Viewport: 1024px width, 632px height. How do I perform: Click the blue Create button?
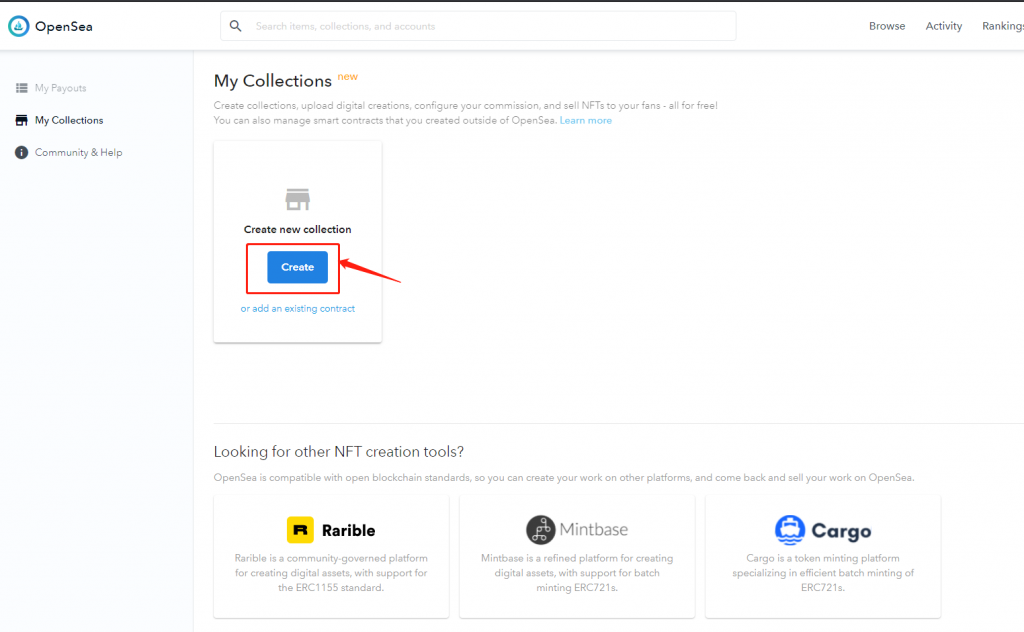298,267
